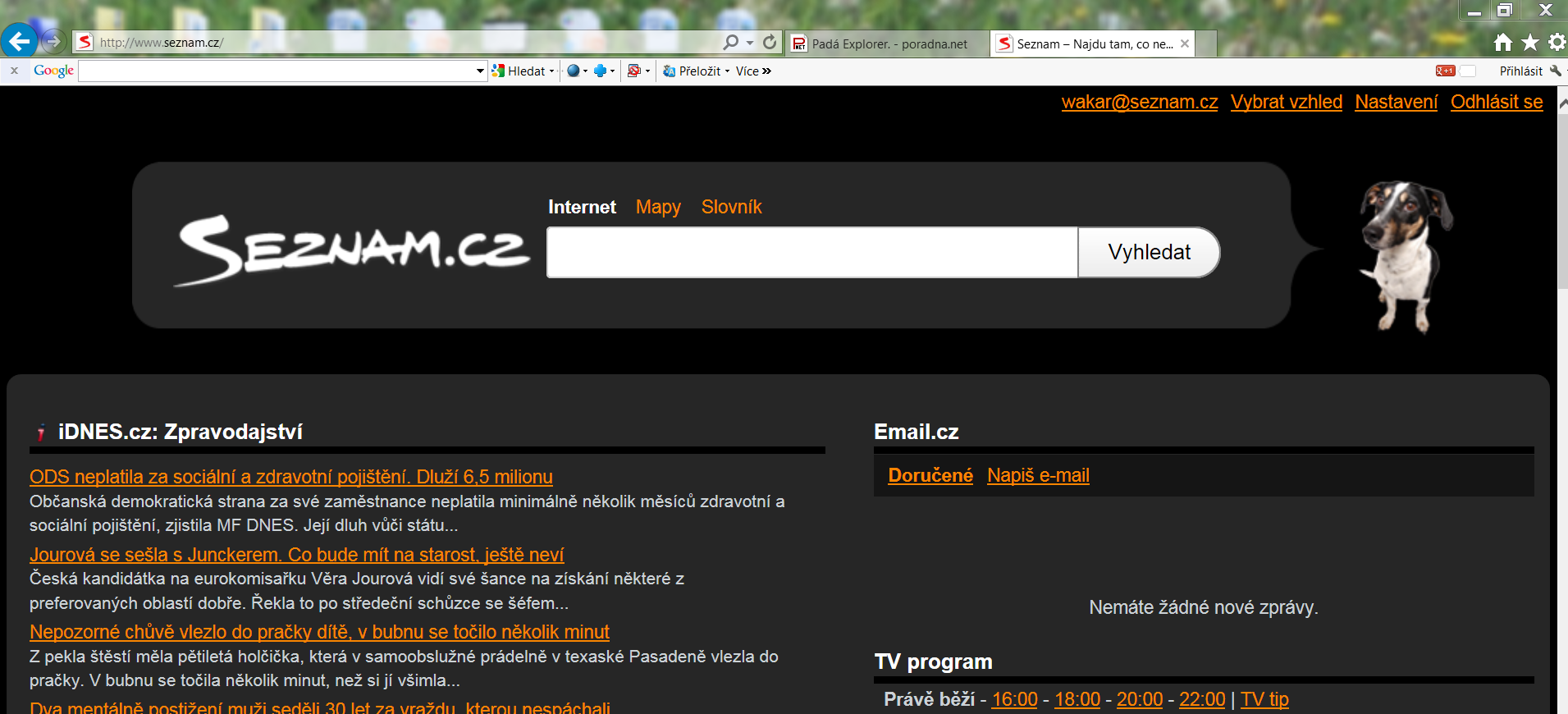Click Přihlásit in Google Toolbar
This screenshot has height=714, width=1568.
click(x=1520, y=71)
